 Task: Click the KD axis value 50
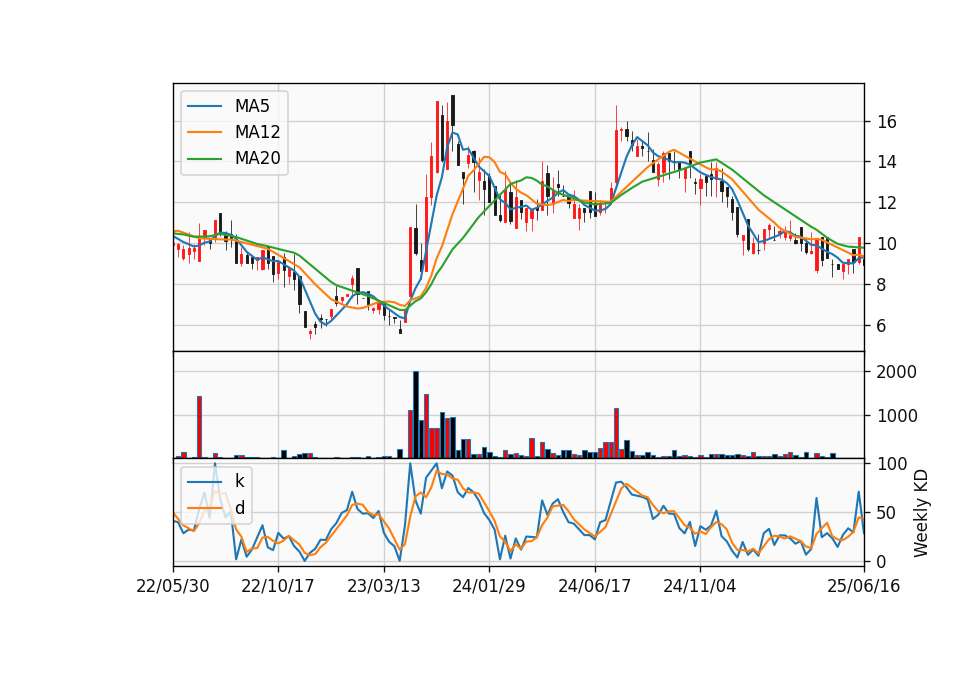click(x=887, y=512)
